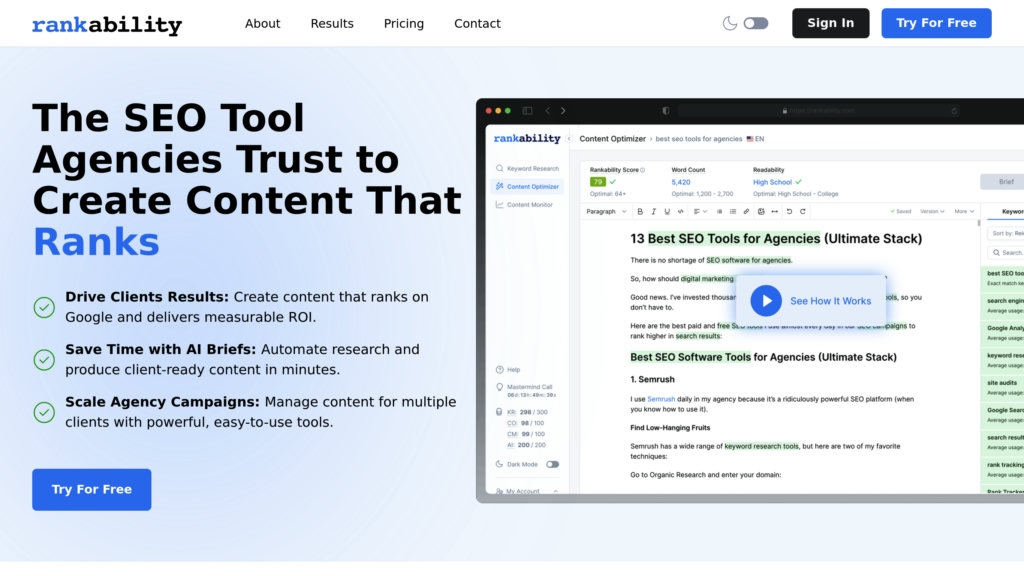Screen dimensions: 1024x576
Task: Enable Dark Mode switch in app sidebar
Action: pyautogui.click(x=552, y=464)
